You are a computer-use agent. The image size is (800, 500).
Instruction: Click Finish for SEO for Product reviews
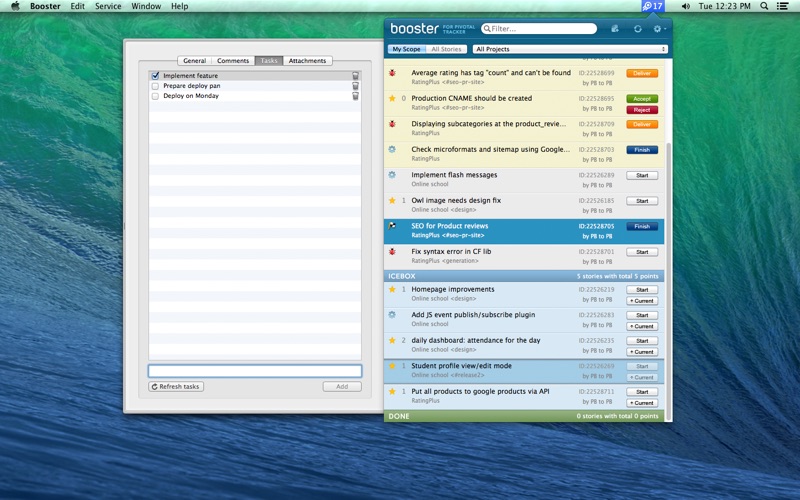point(642,227)
